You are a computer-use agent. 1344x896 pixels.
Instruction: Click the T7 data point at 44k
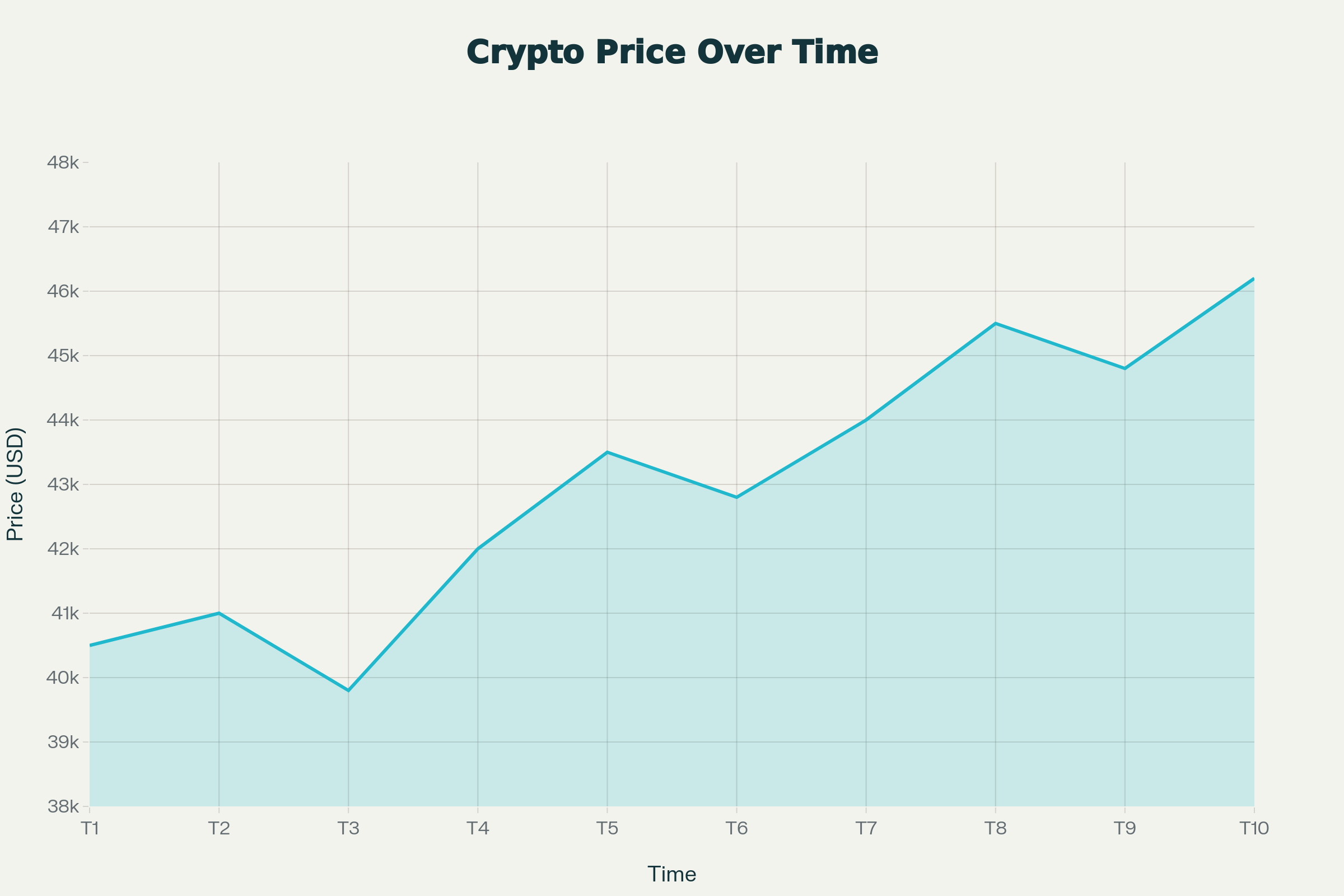click(866, 420)
